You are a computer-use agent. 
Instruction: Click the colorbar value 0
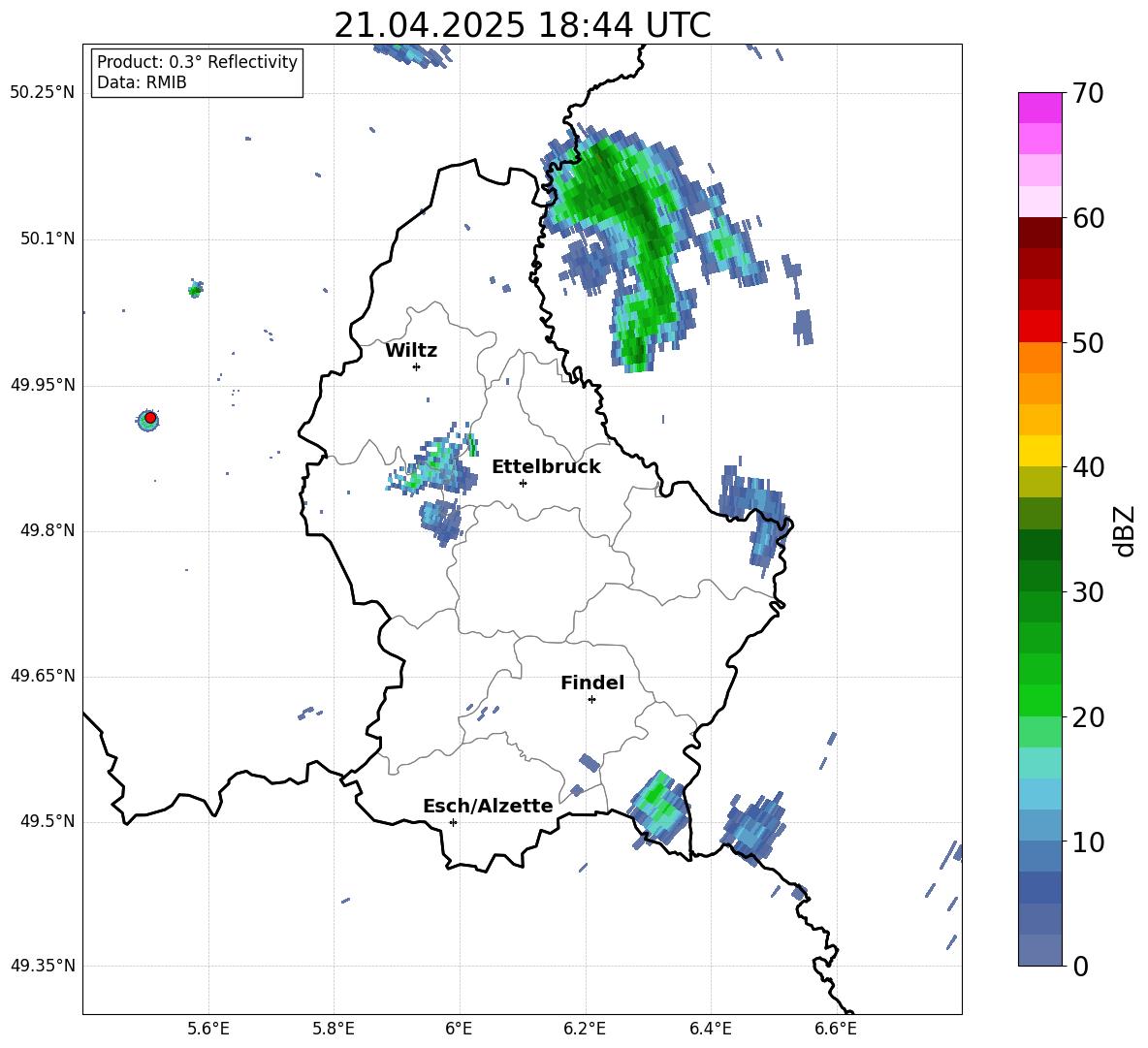click(x=1081, y=966)
